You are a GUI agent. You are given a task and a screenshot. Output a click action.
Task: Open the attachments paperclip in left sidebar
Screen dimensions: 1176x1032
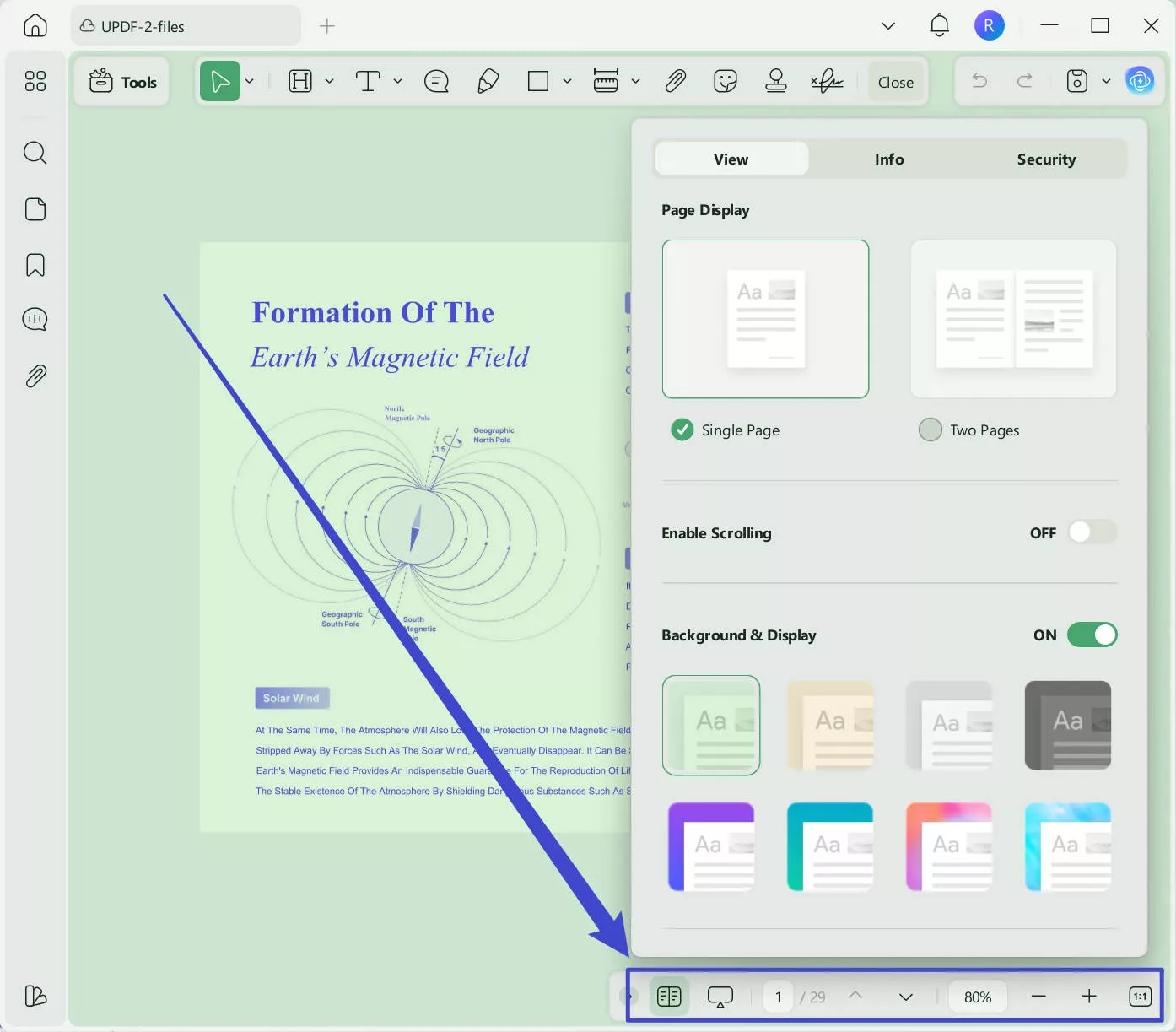(x=35, y=376)
